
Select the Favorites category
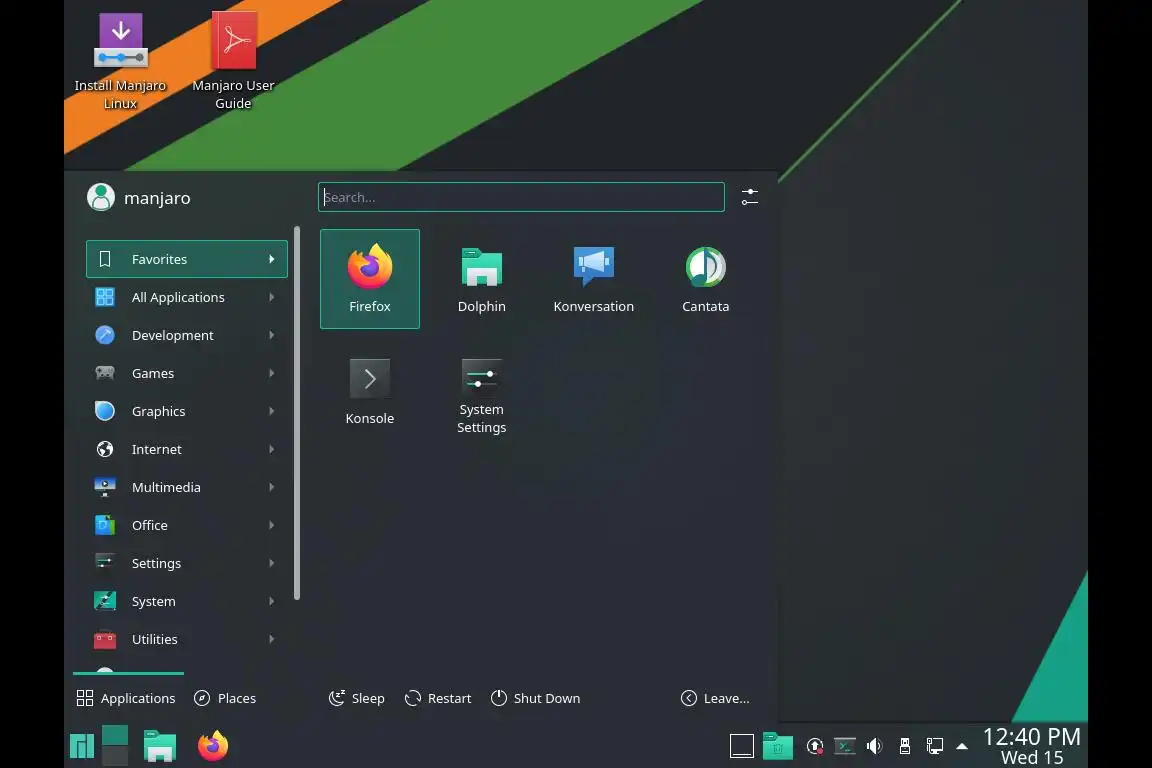(x=187, y=259)
